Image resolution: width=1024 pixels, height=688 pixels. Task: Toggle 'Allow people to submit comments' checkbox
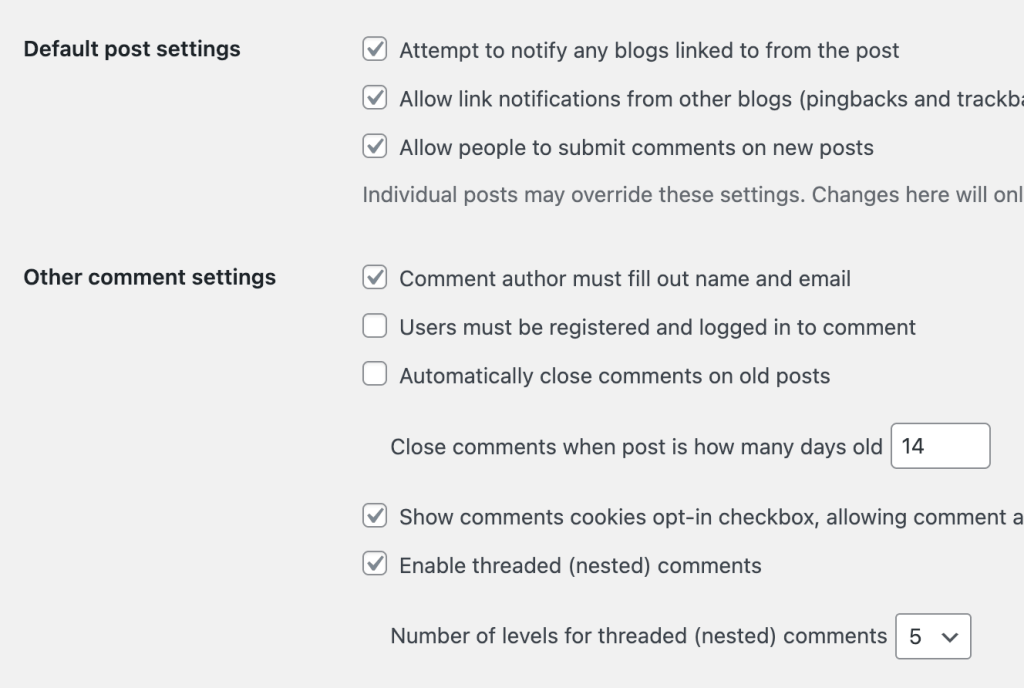[x=375, y=147]
